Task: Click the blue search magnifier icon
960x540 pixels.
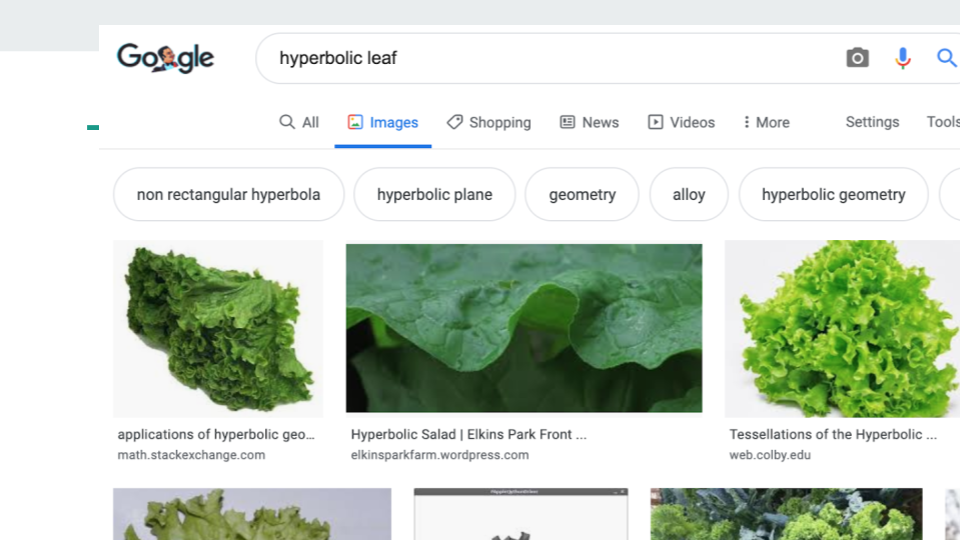Action: (946, 58)
